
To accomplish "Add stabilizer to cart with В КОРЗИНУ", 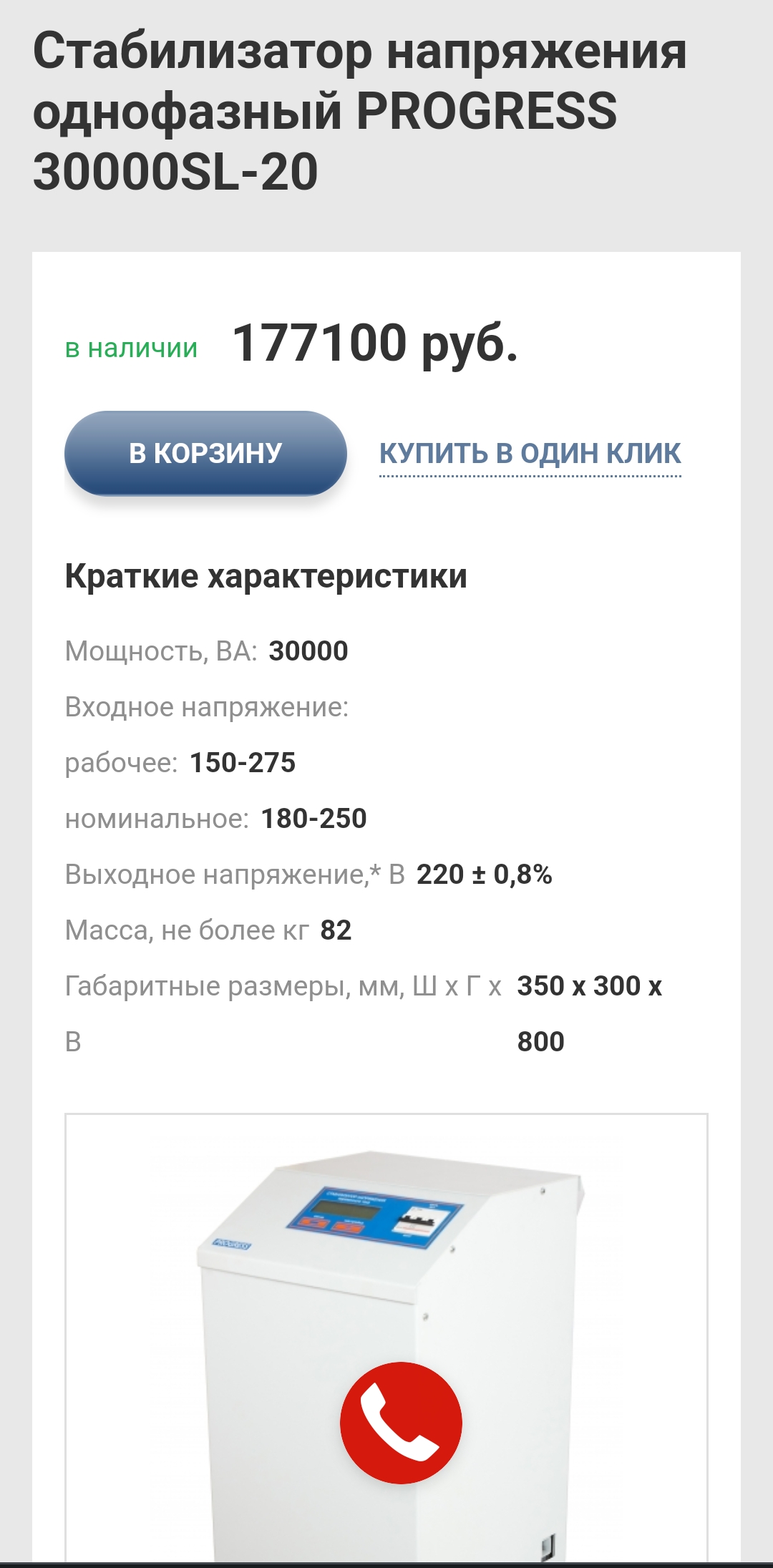I will (205, 453).
